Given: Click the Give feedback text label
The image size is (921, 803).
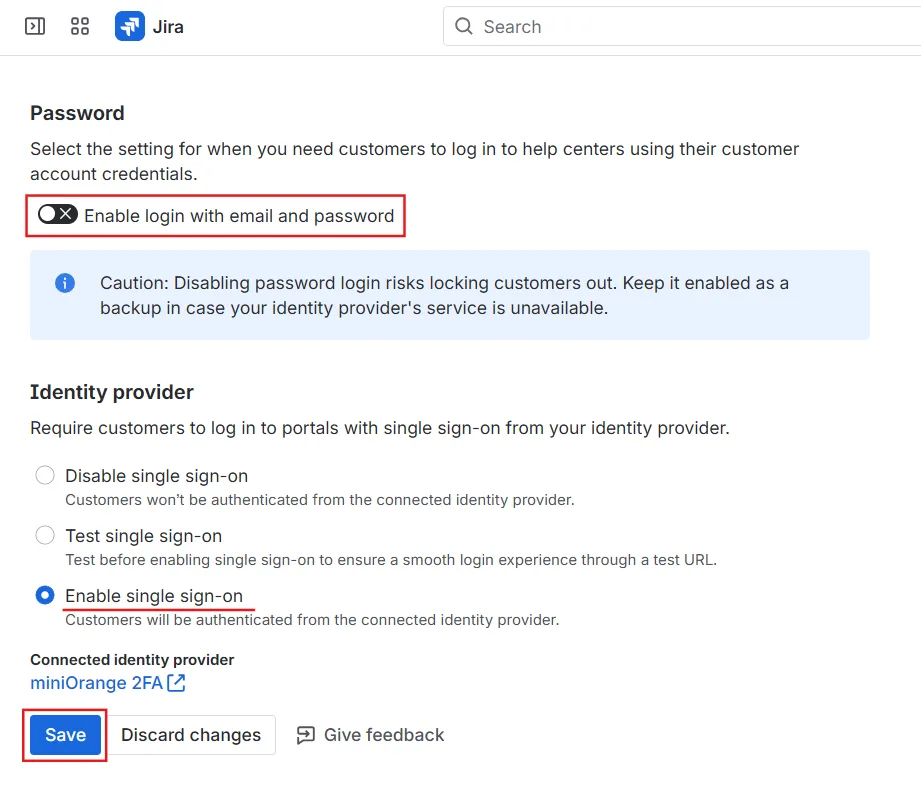Looking at the screenshot, I should [x=383, y=735].
